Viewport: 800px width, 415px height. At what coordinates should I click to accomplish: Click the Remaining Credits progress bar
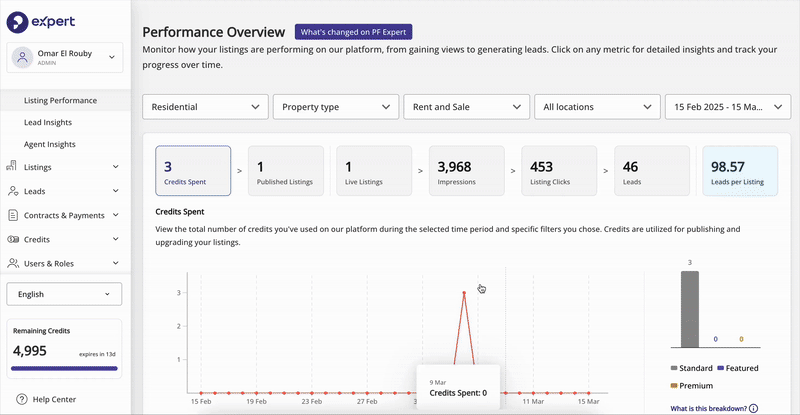point(64,368)
